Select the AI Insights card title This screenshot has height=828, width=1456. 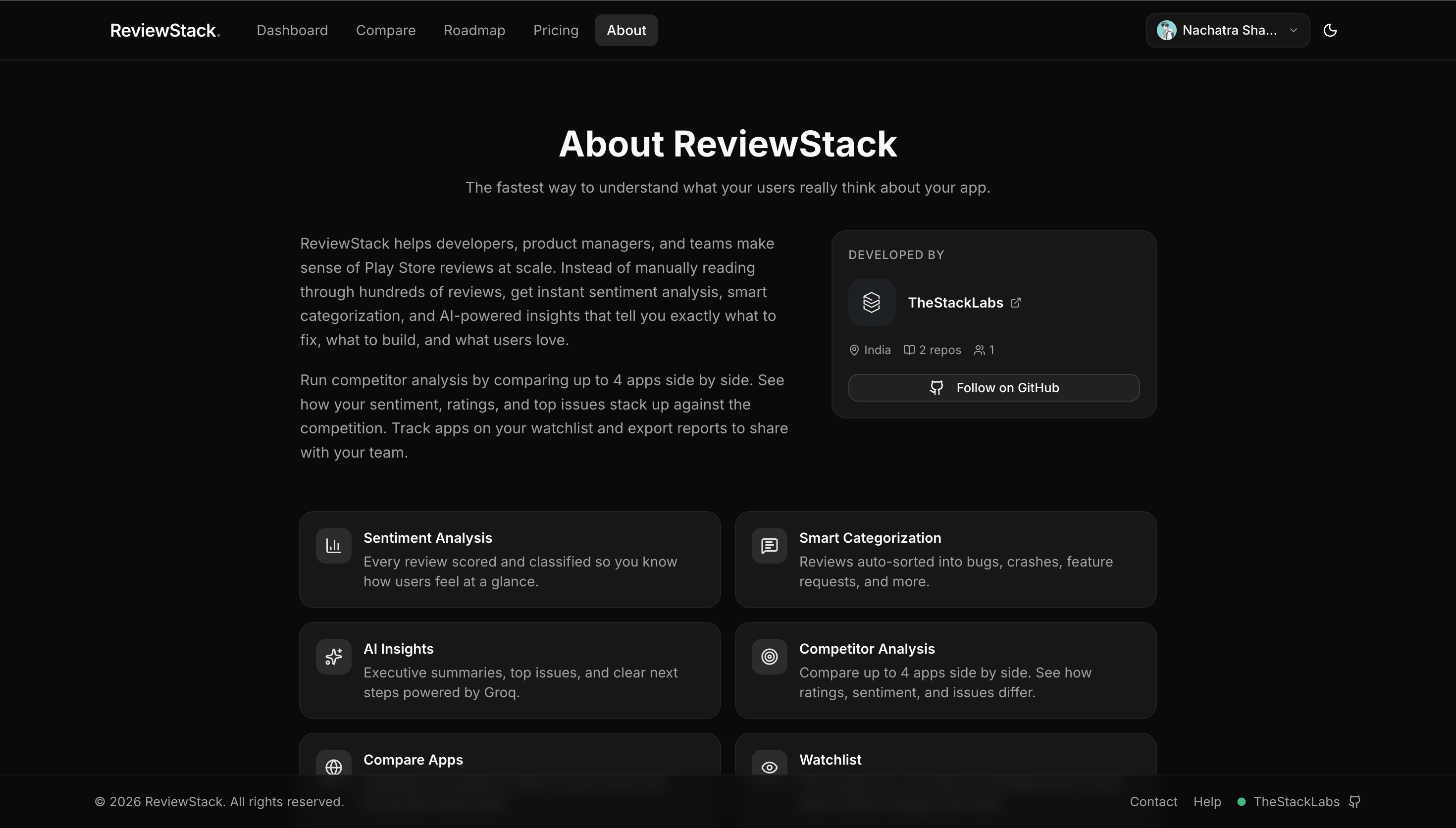(399, 649)
